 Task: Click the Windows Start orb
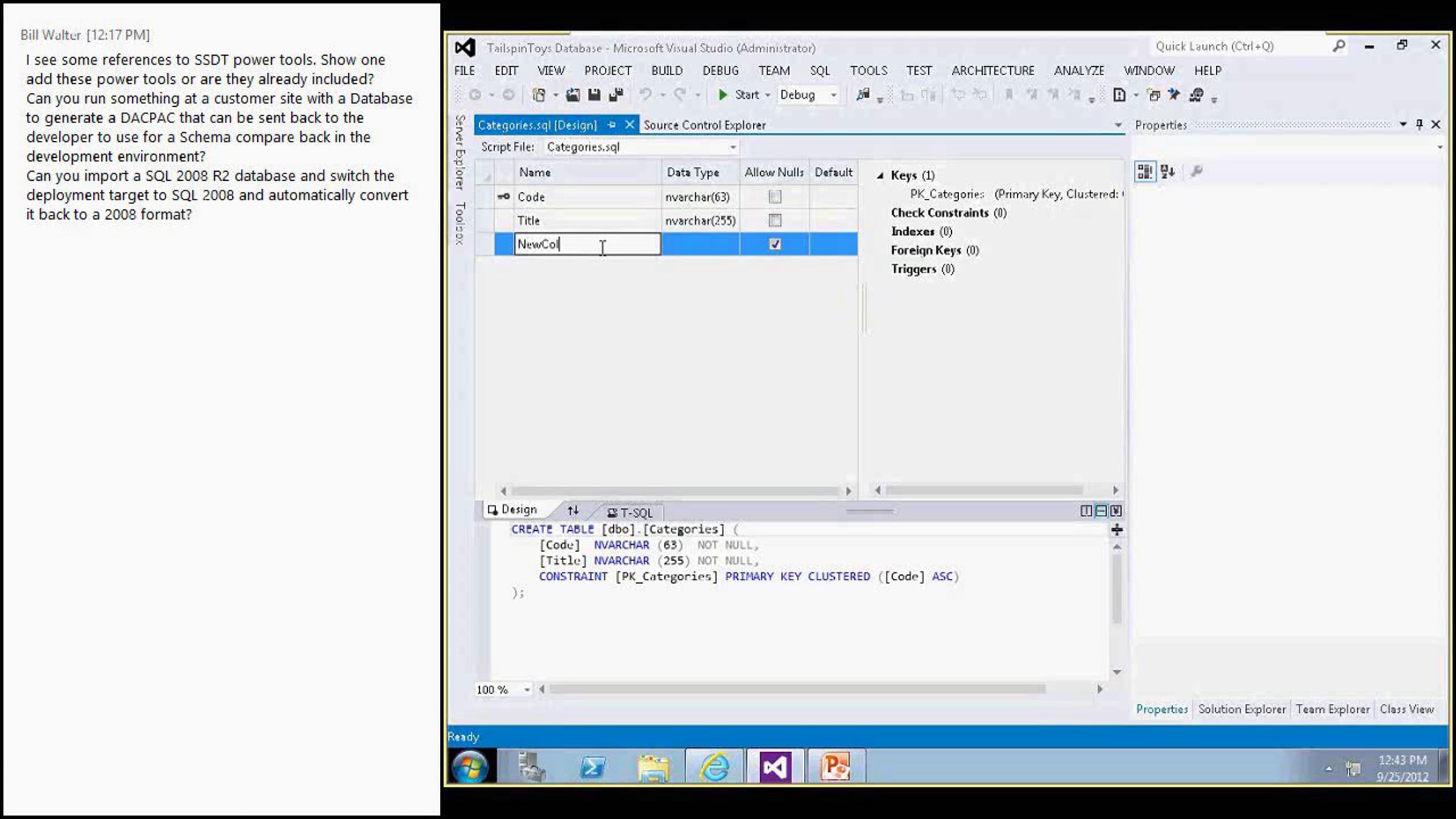point(470,767)
